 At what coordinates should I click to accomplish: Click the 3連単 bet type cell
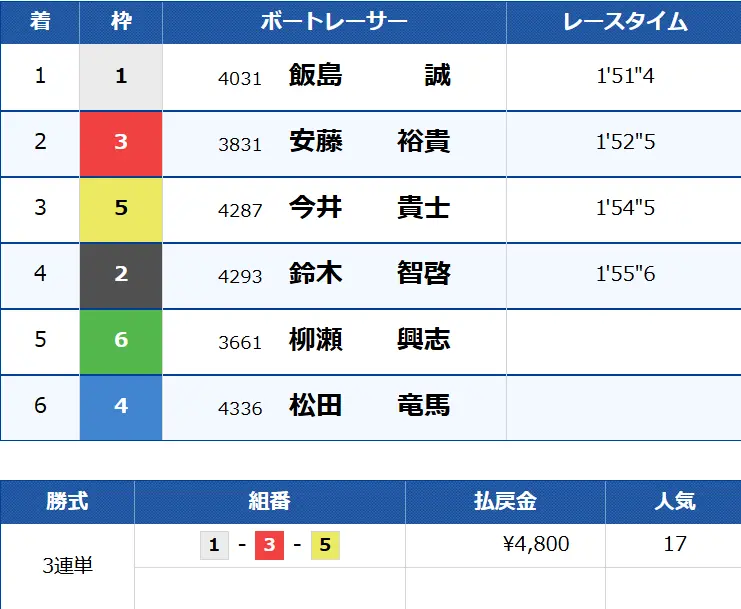[67, 565]
